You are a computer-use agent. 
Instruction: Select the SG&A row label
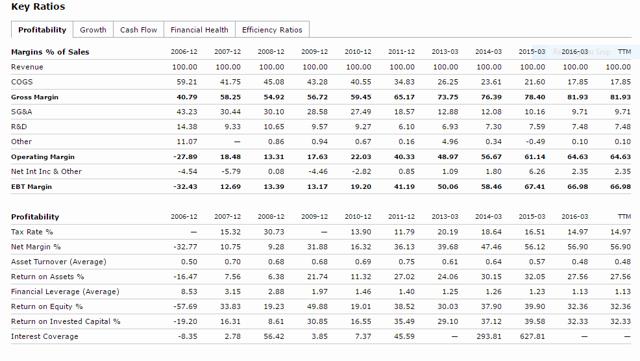[22, 111]
